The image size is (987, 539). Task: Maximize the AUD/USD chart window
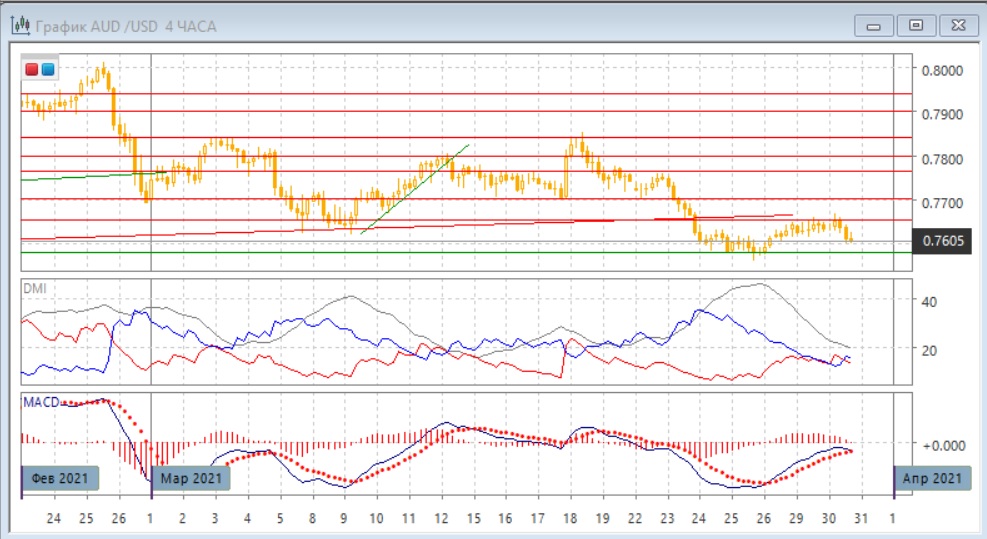click(x=915, y=25)
